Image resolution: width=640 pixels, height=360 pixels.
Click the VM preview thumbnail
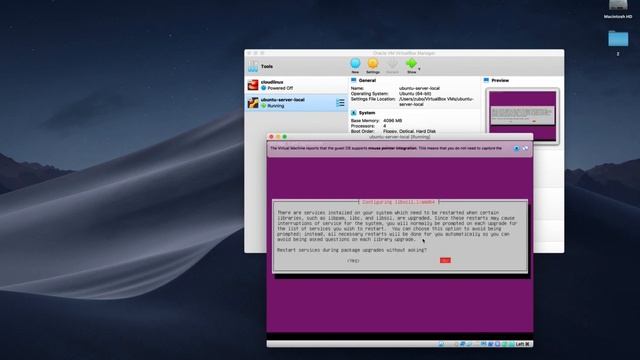tap(522, 116)
